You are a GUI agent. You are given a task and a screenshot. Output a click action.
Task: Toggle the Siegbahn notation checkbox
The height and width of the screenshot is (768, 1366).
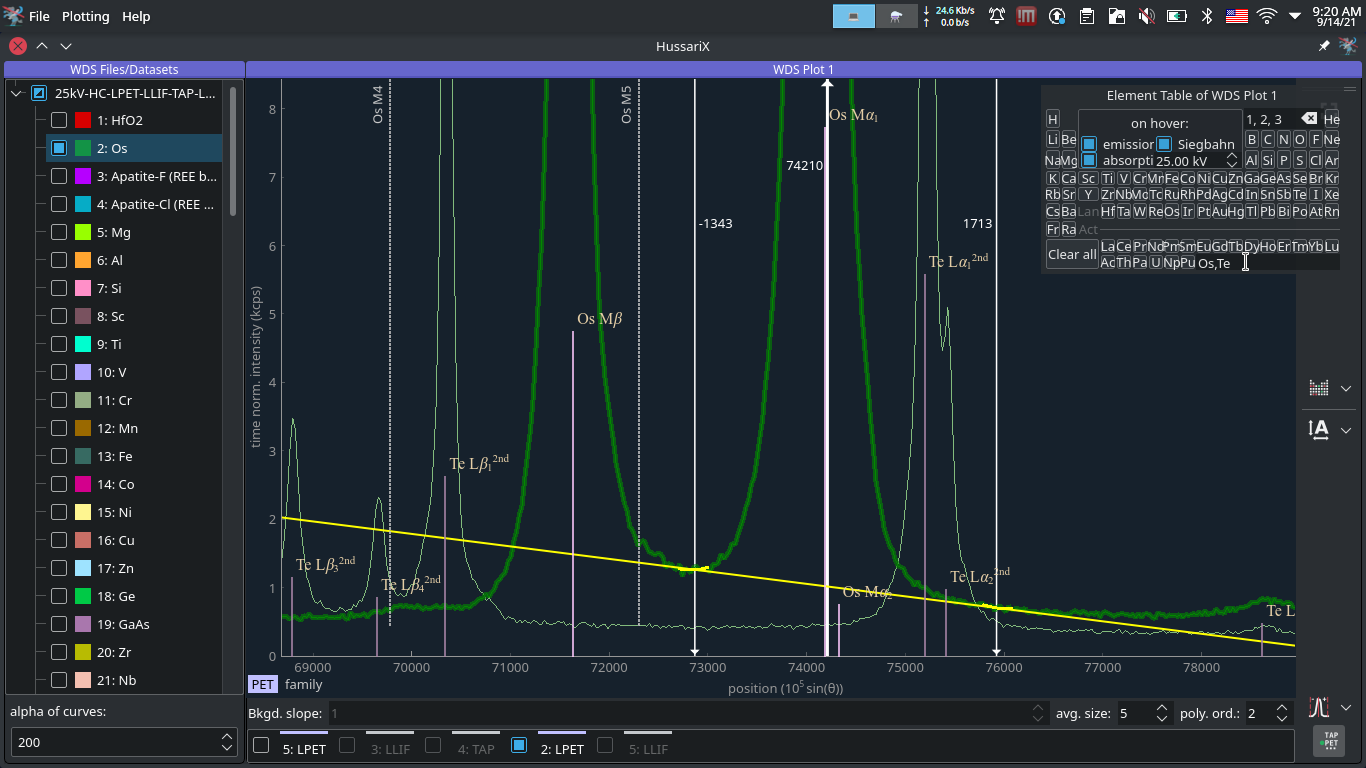pyautogui.click(x=1163, y=144)
